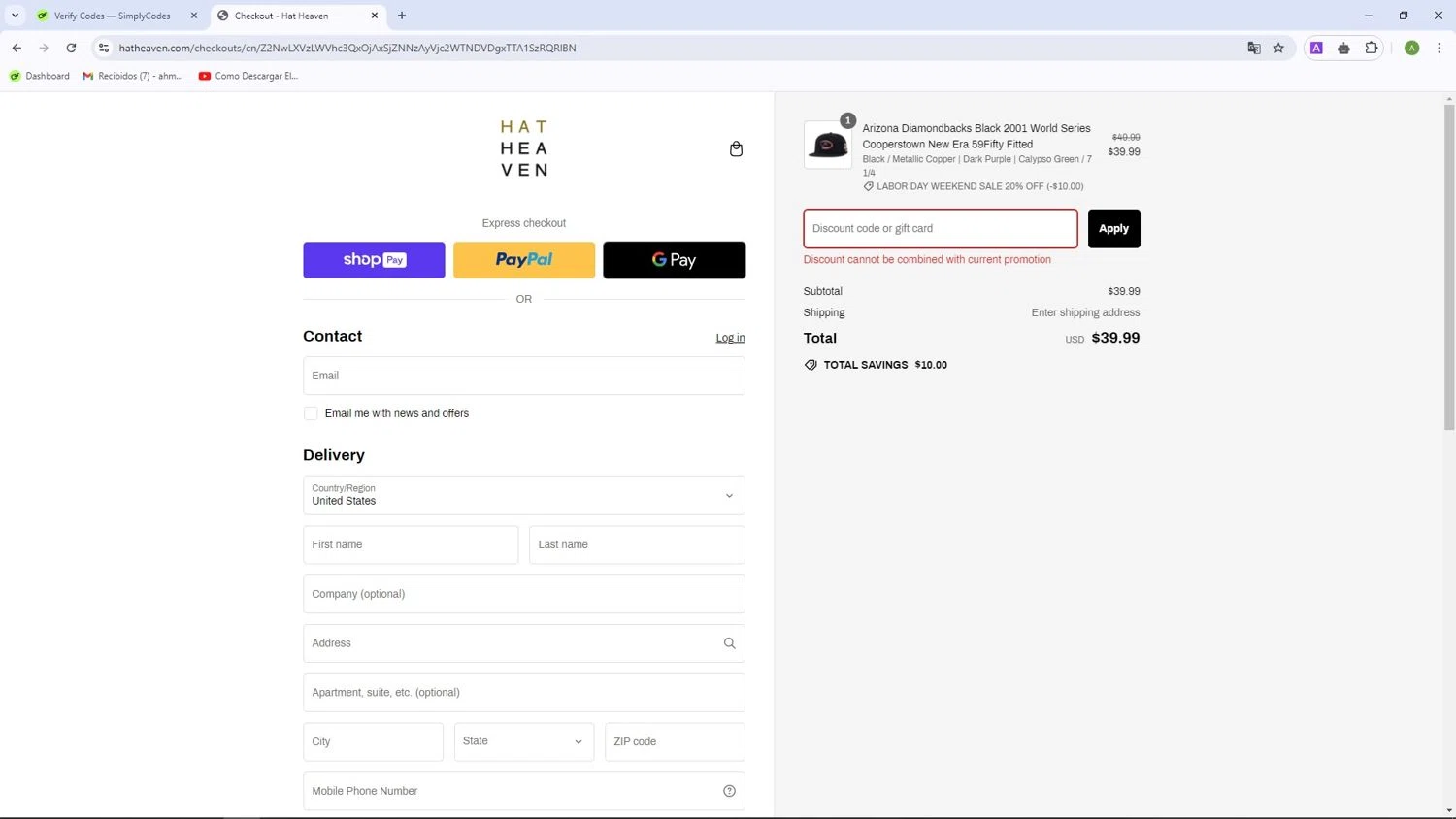Apply the discount code

point(1113,229)
